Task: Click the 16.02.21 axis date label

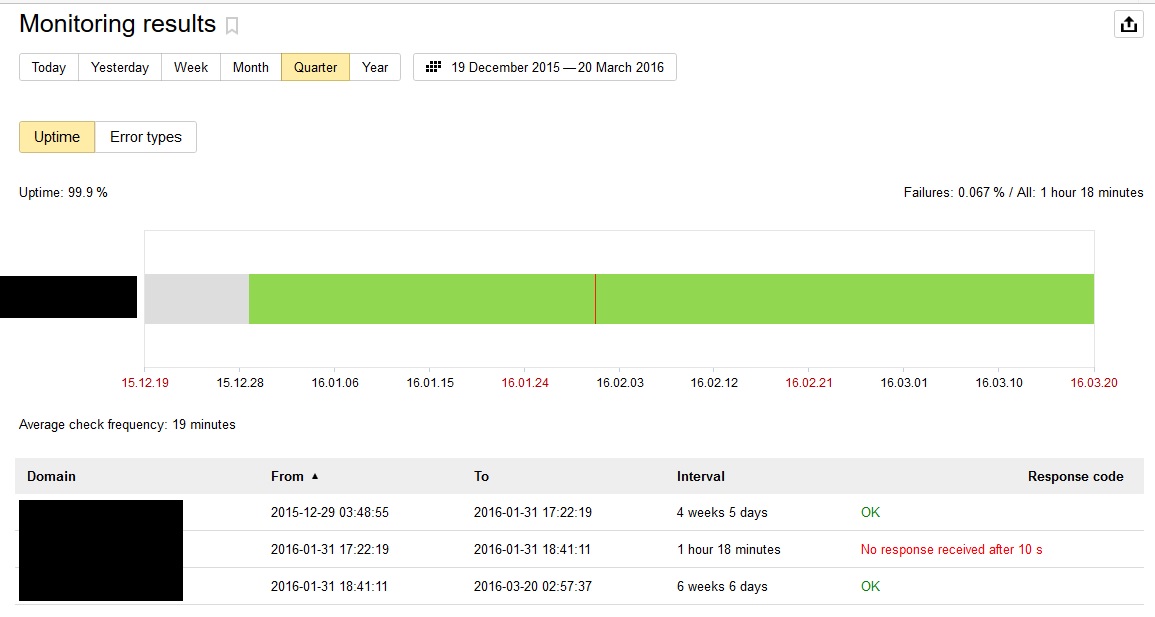Action: coord(809,383)
